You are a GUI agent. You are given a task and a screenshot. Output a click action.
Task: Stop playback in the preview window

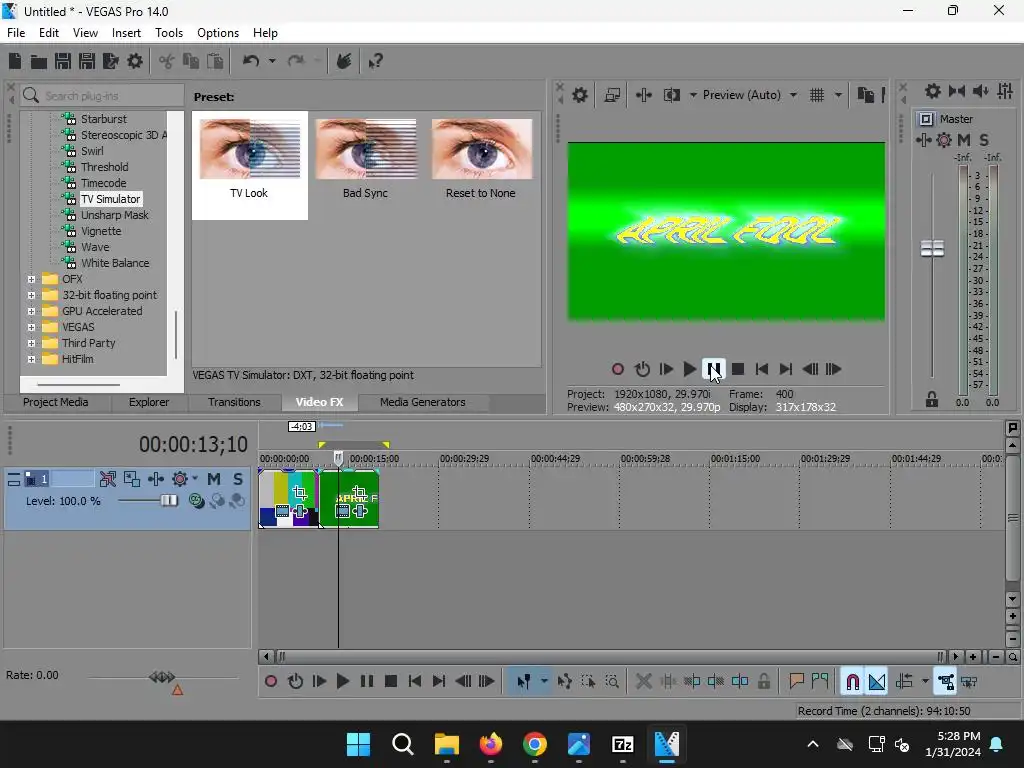pyautogui.click(x=738, y=370)
